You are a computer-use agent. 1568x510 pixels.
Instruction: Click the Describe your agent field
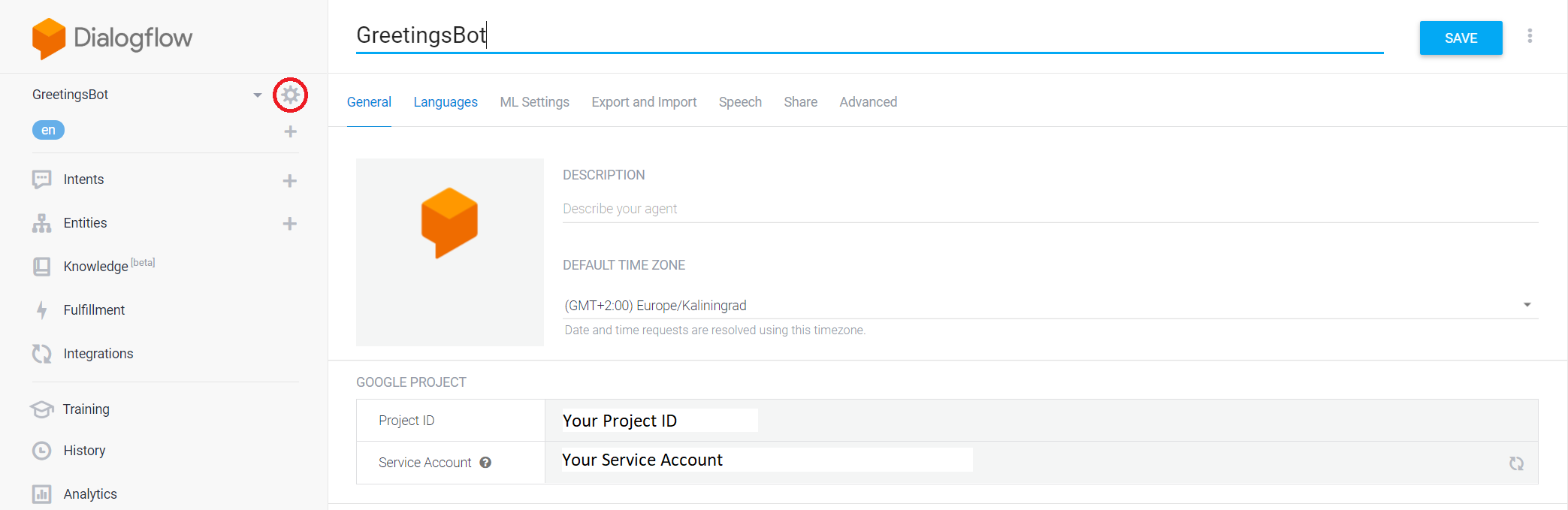pyautogui.click(x=1050, y=209)
